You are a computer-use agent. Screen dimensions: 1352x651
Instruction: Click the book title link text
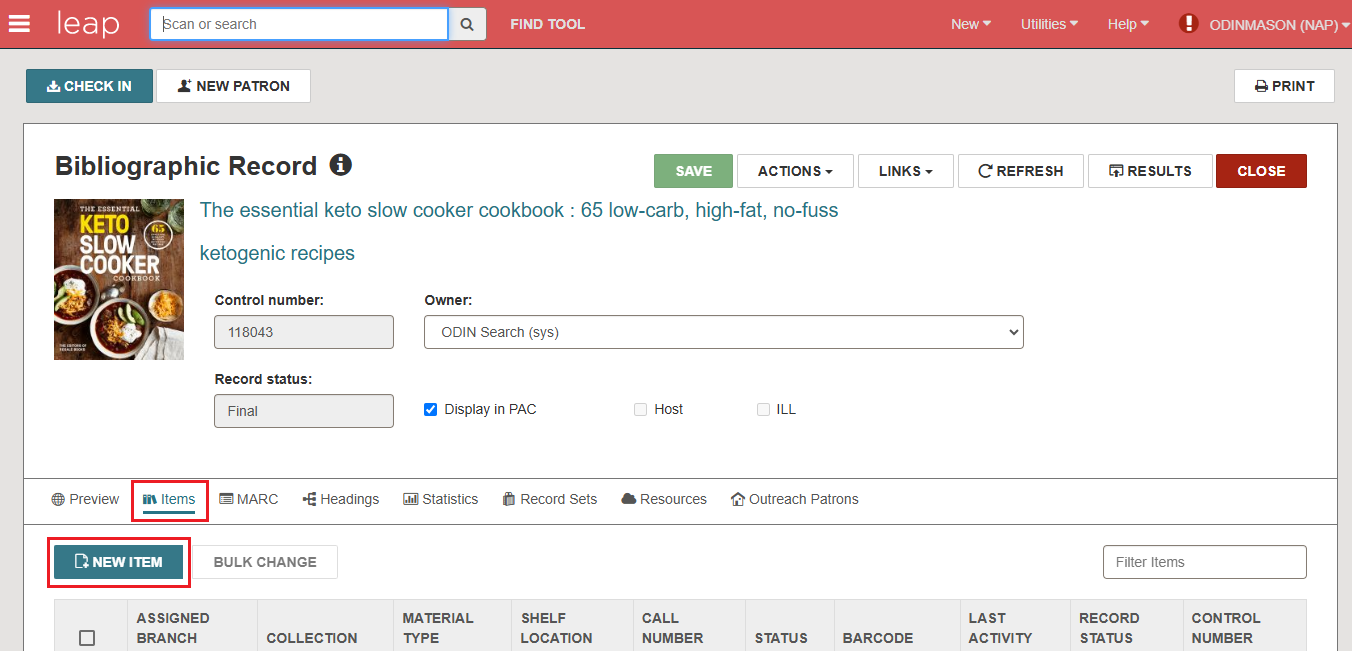[519, 232]
